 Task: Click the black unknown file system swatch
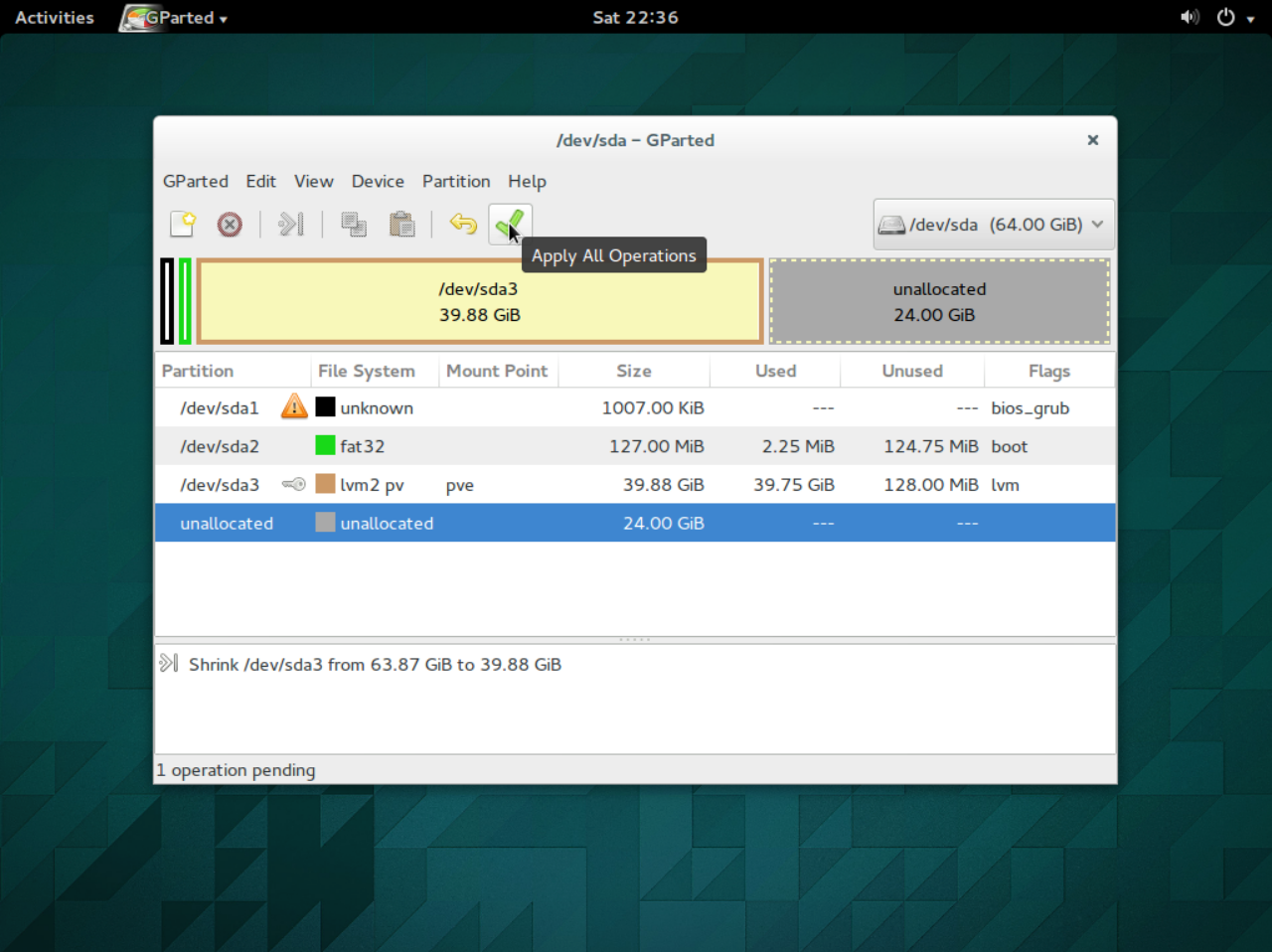[x=325, y=406]
